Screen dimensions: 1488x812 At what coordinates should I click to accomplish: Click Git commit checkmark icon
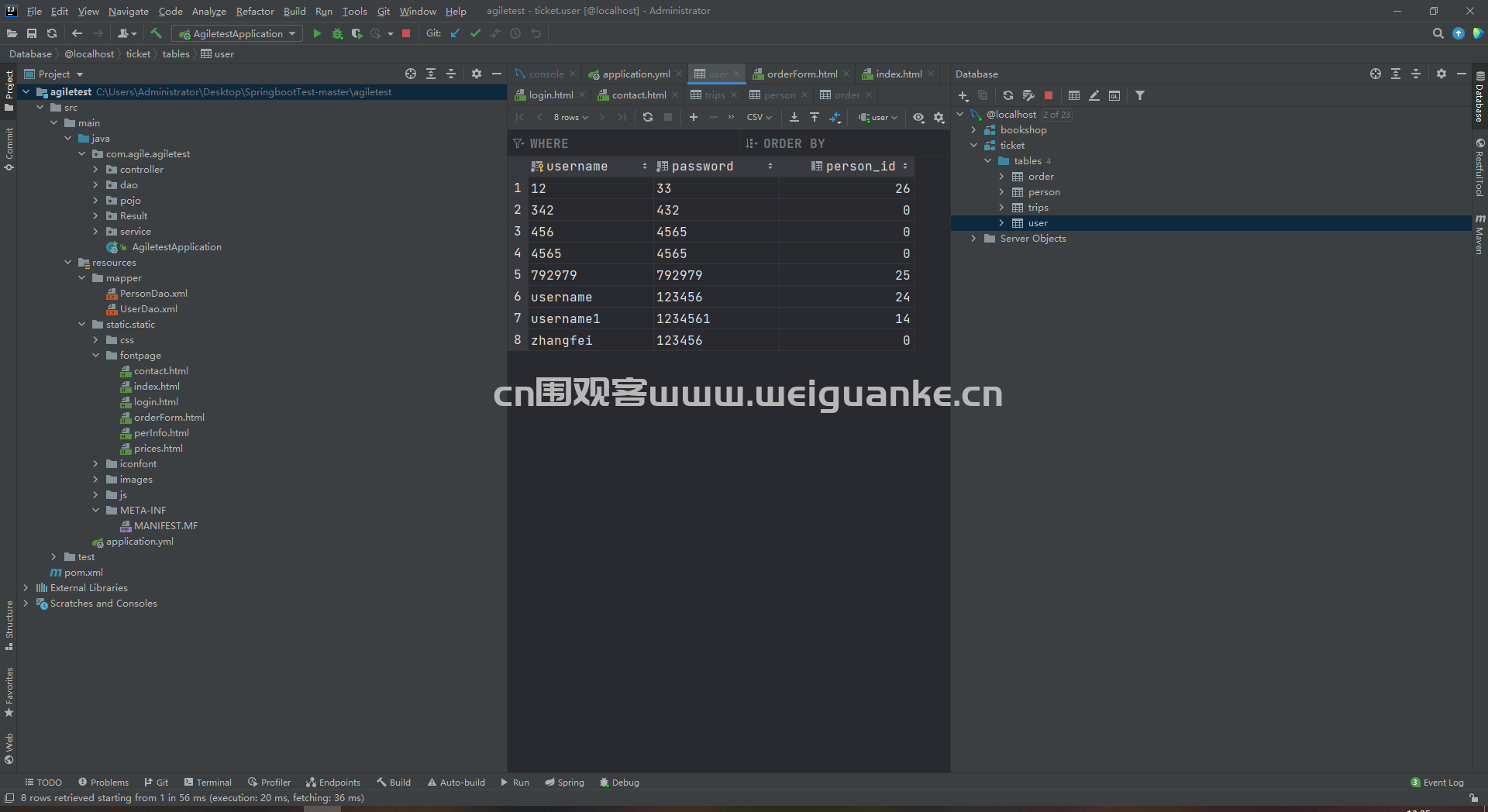(475, 33)
